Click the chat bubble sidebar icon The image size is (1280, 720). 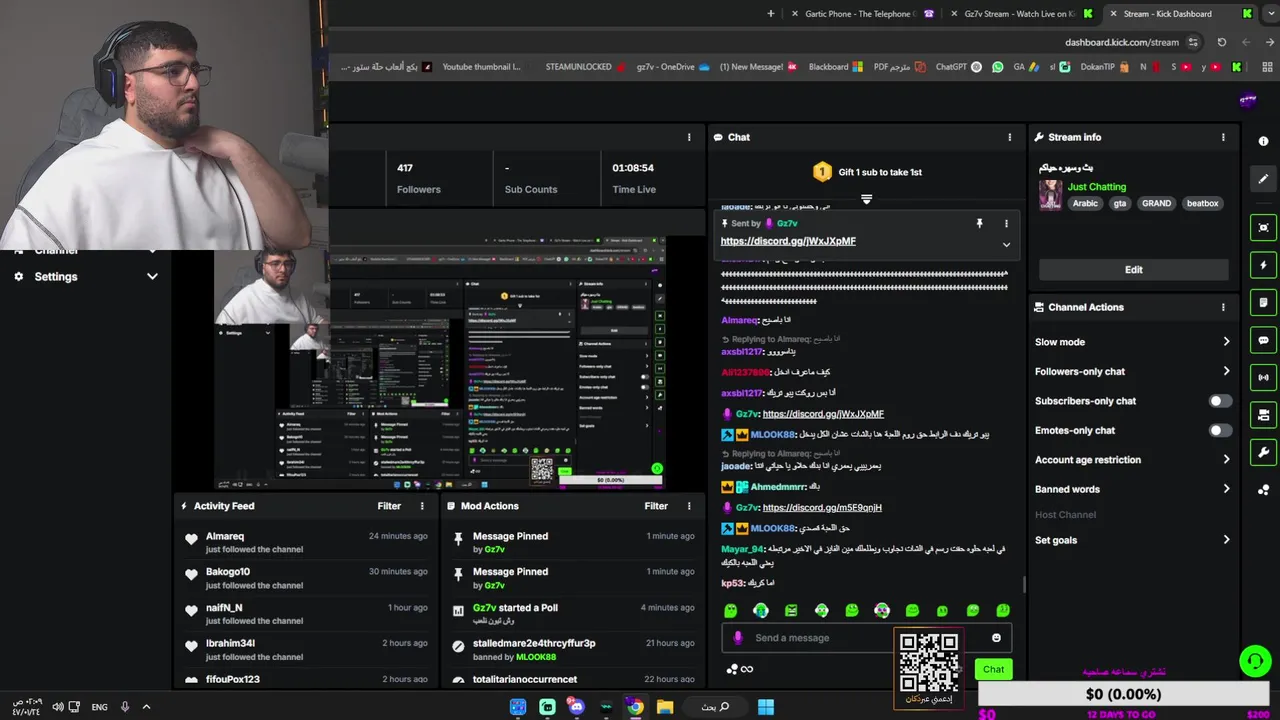pos(1263,340)
